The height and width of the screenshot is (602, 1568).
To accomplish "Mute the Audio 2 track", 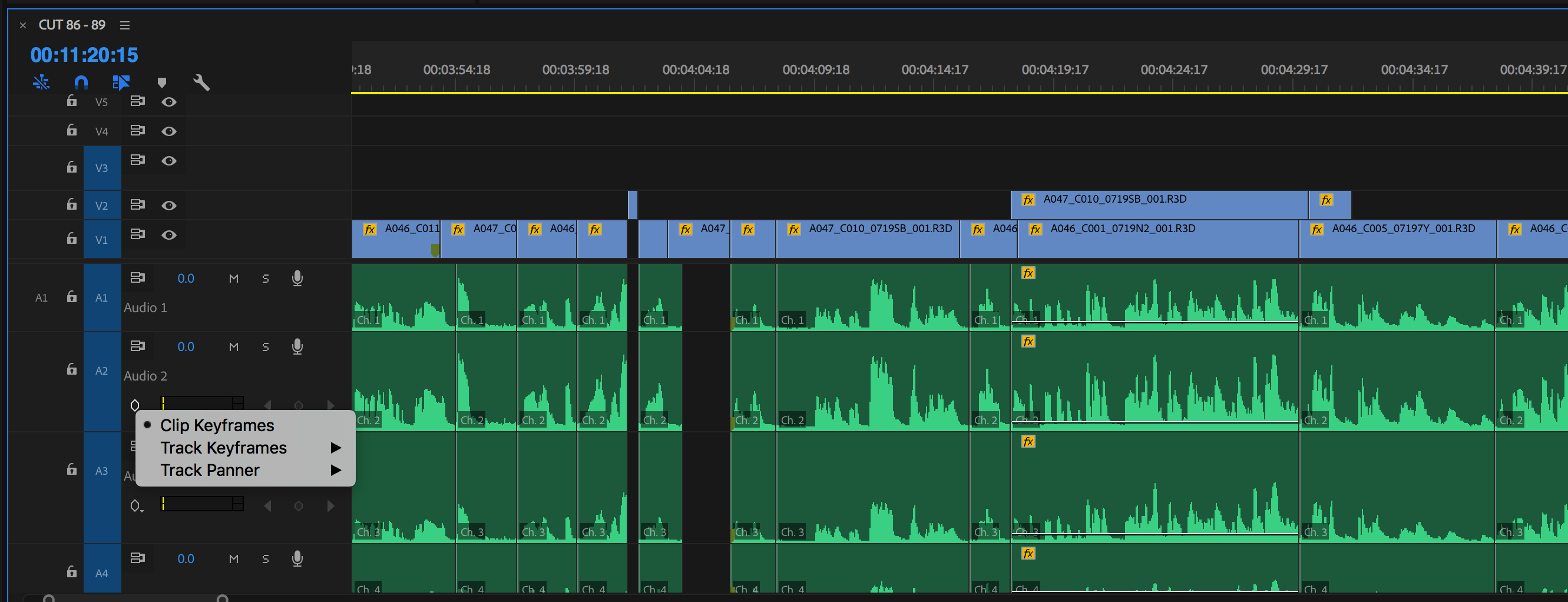I will (x=234, y=347).
